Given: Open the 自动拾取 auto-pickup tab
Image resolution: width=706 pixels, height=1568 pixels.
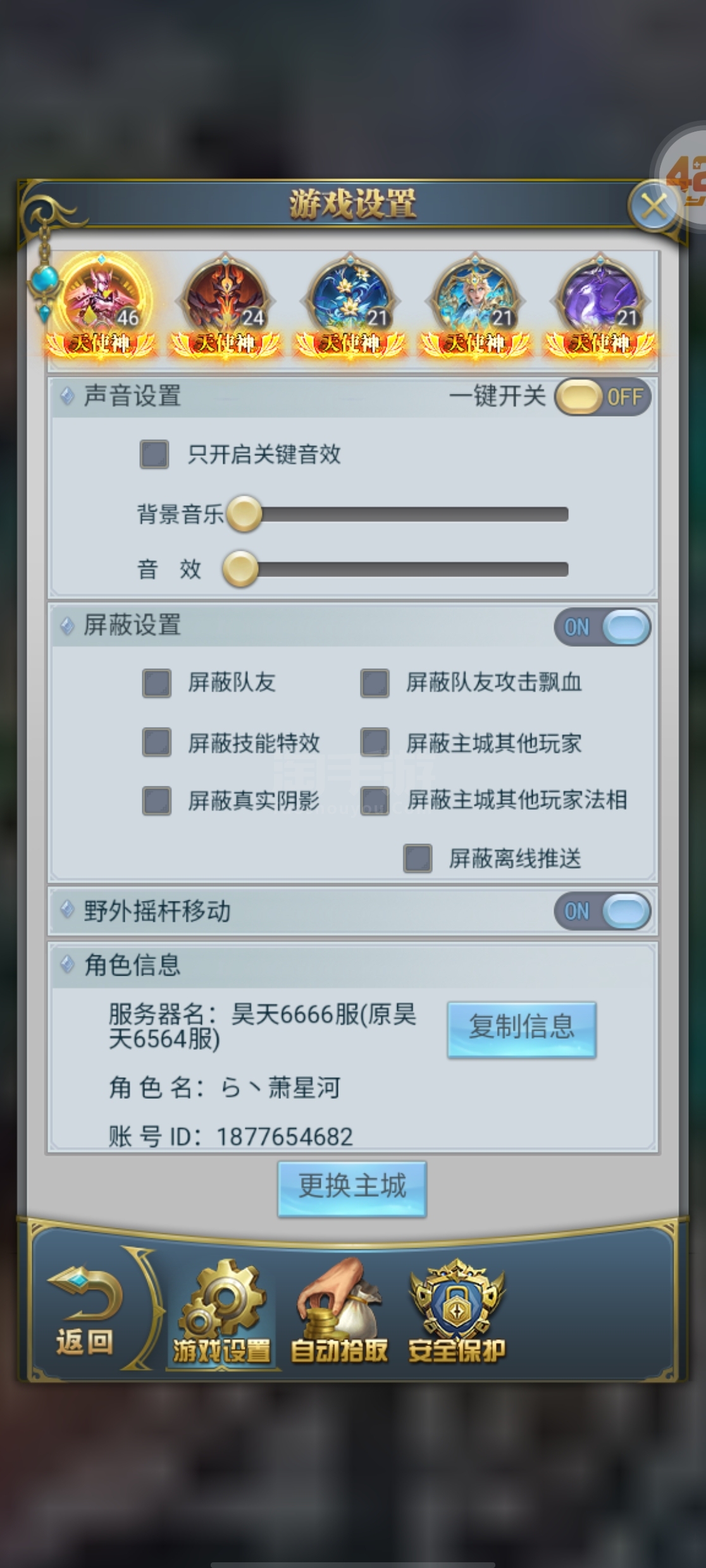Looking at the screenshot, I should pyautogui.click(x=339, y=1316).
